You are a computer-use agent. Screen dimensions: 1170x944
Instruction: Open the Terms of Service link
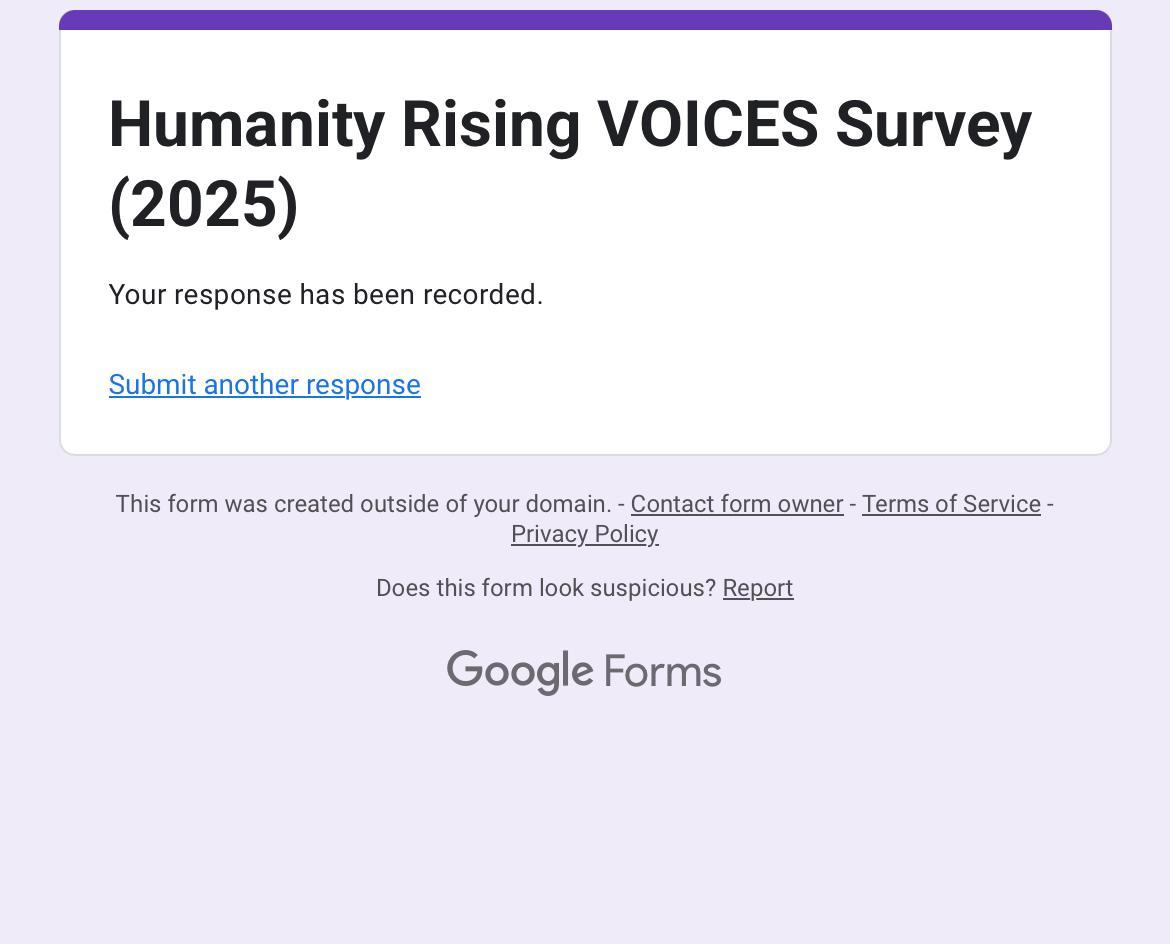[x=951, y=504]
